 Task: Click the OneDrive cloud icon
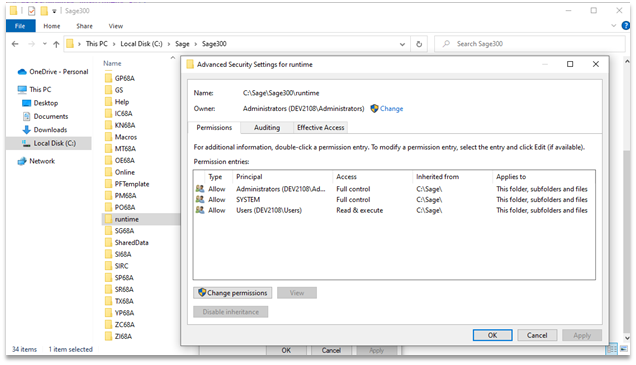click(x=22, y=72)
